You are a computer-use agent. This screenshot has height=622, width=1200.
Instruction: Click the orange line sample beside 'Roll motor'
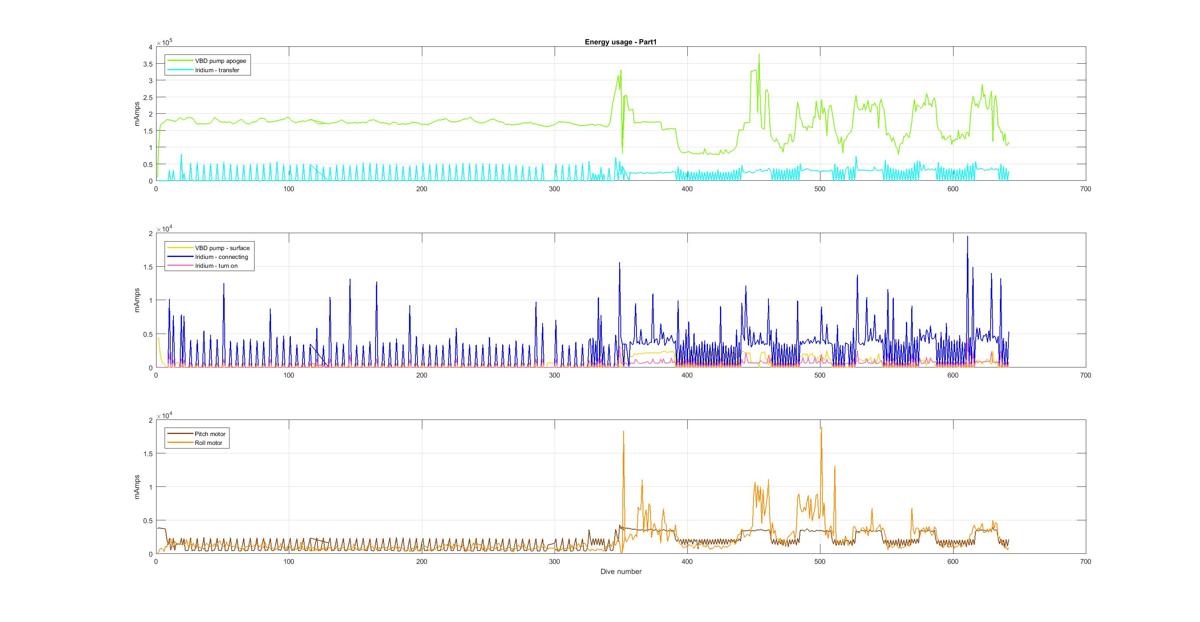pos(179,442)
